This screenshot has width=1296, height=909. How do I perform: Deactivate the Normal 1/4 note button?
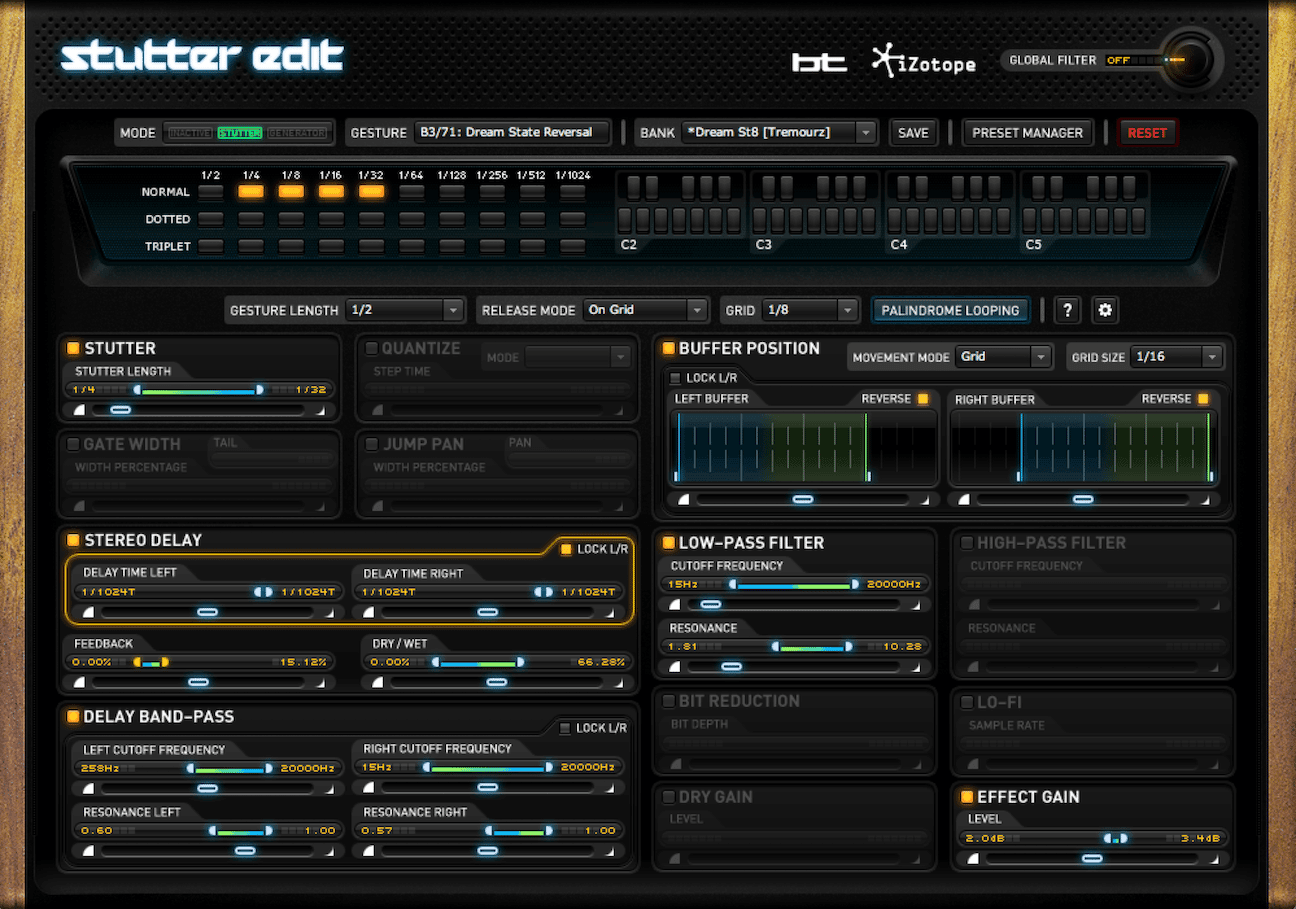[250, 191]
